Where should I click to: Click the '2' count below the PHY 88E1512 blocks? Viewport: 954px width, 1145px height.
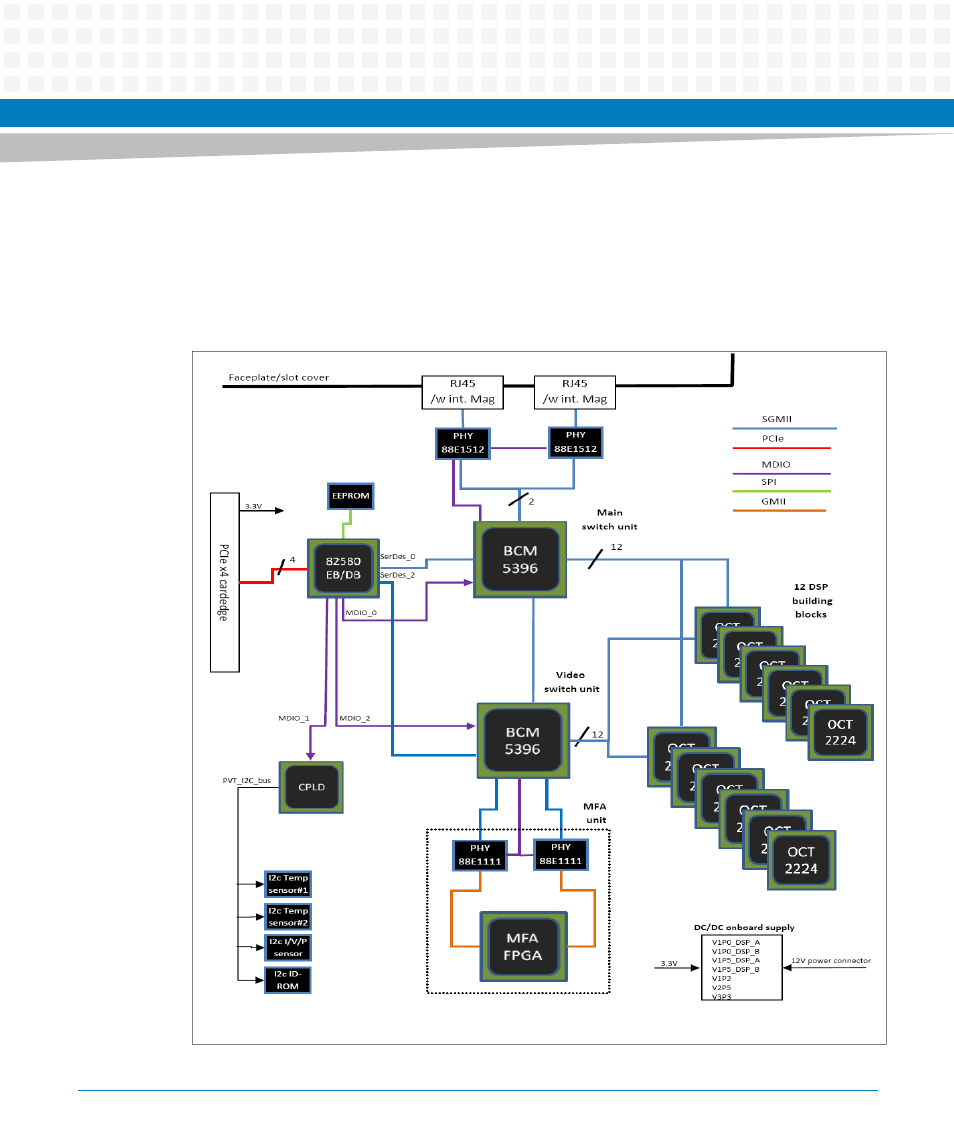point(531,502)
